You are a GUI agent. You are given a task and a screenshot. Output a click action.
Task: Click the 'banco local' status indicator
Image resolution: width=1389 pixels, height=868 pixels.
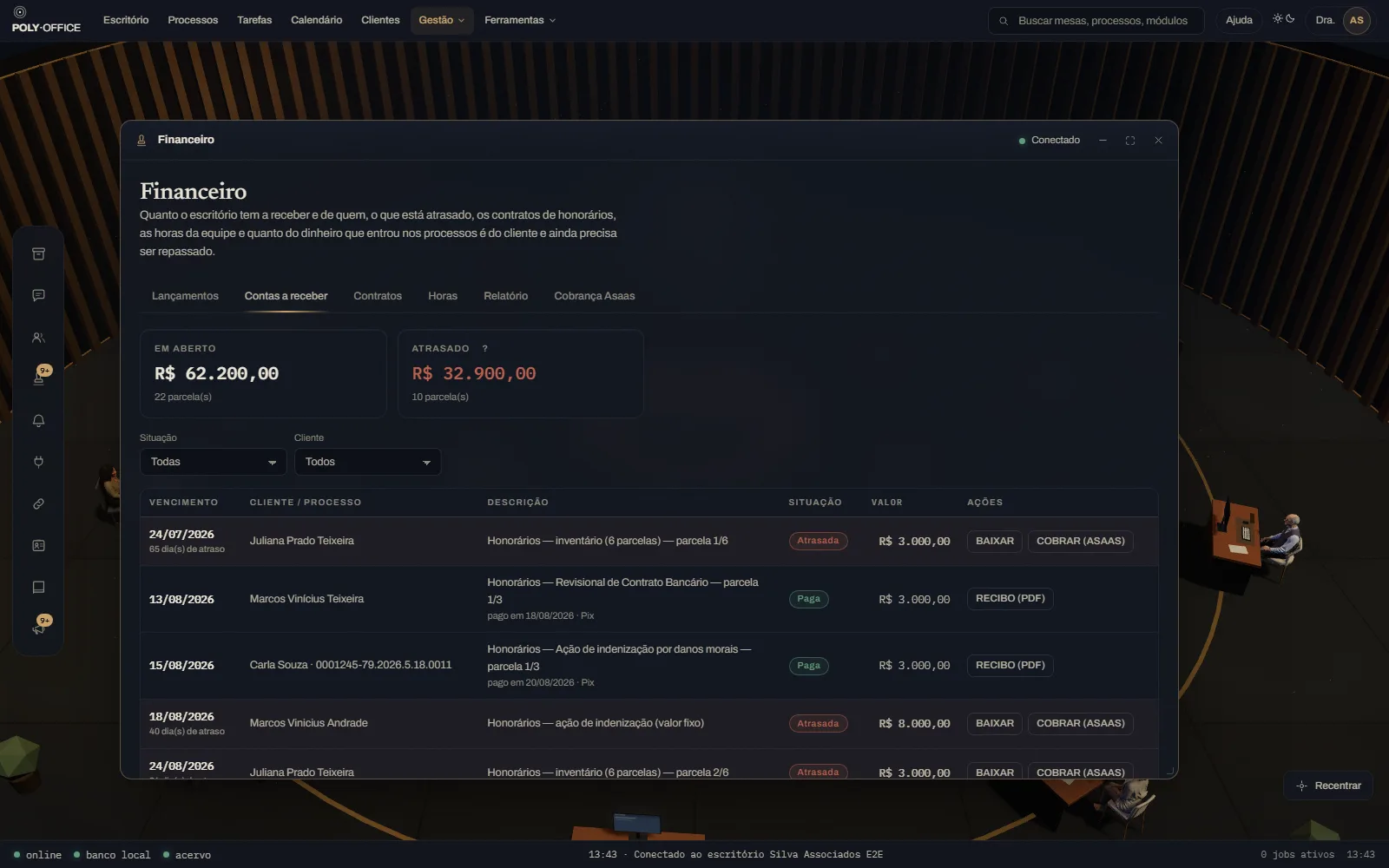pyautogui.click(x=112, y=855)
